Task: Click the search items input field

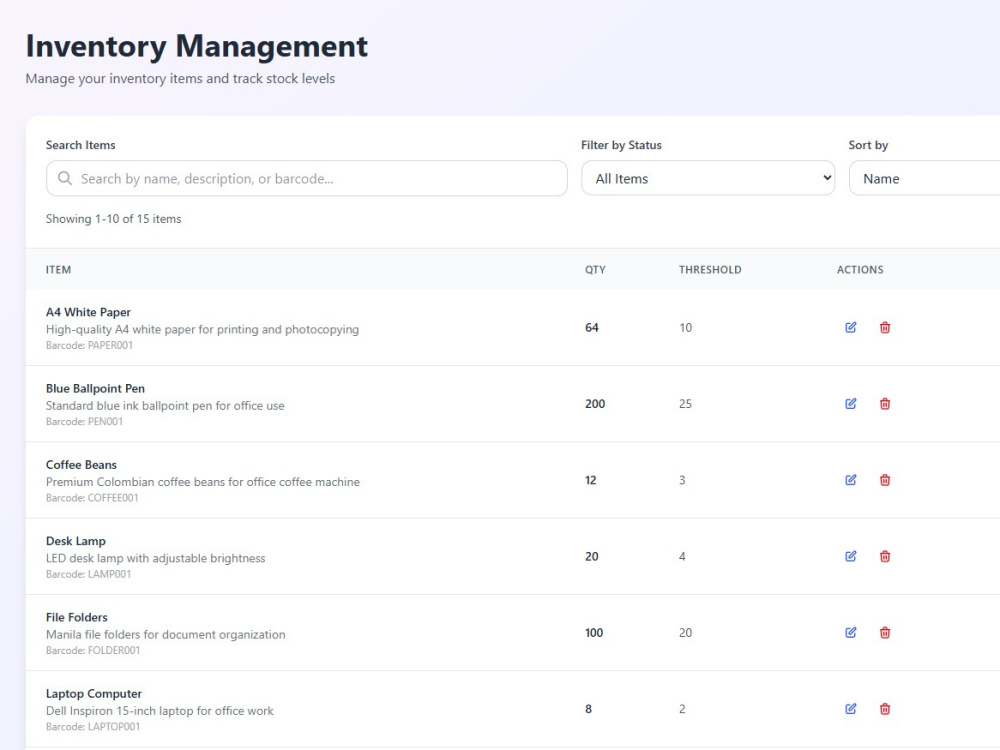Action: click(x=320, y=179)
